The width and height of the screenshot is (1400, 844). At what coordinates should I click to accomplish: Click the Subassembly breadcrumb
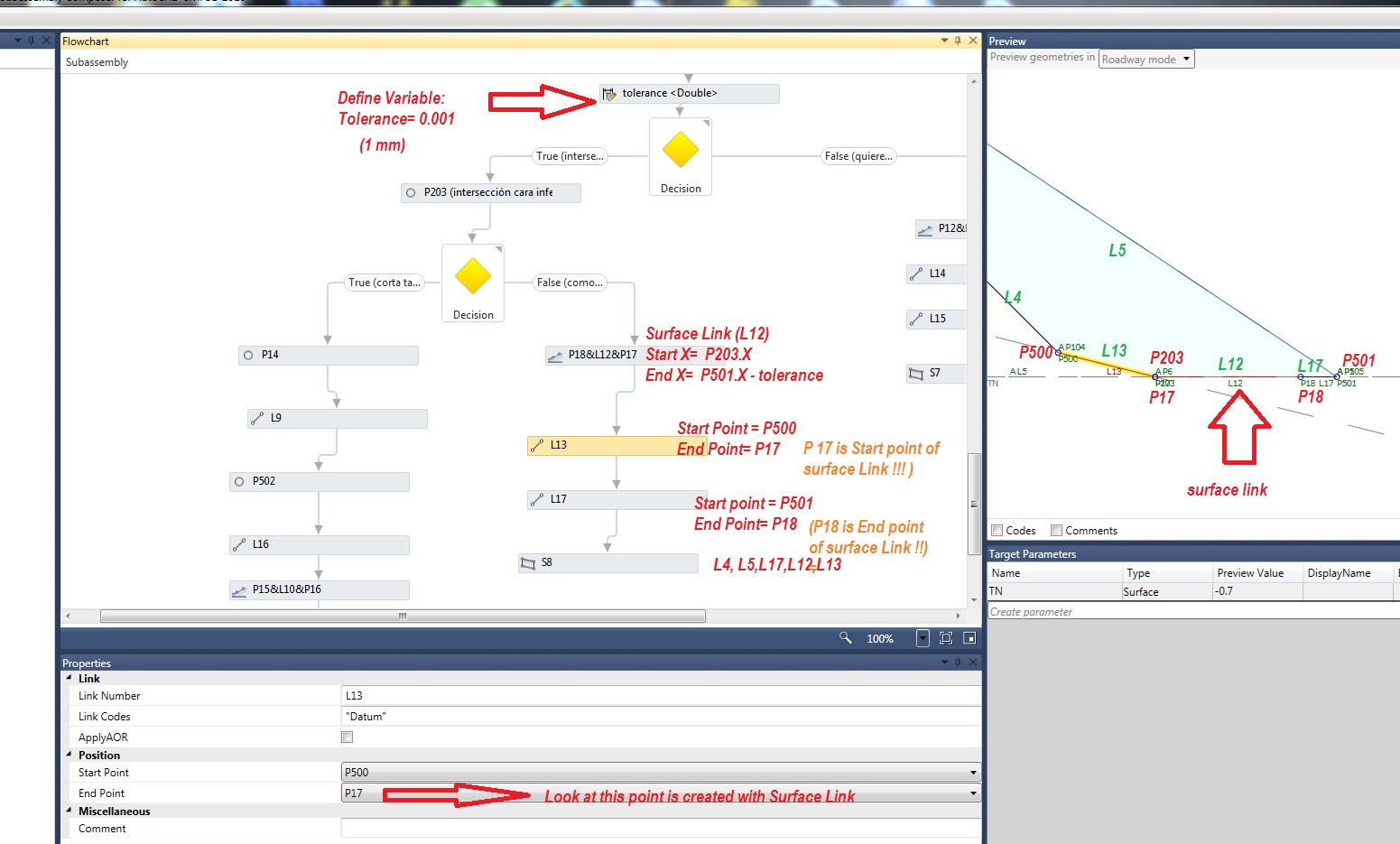coord(97,62)
